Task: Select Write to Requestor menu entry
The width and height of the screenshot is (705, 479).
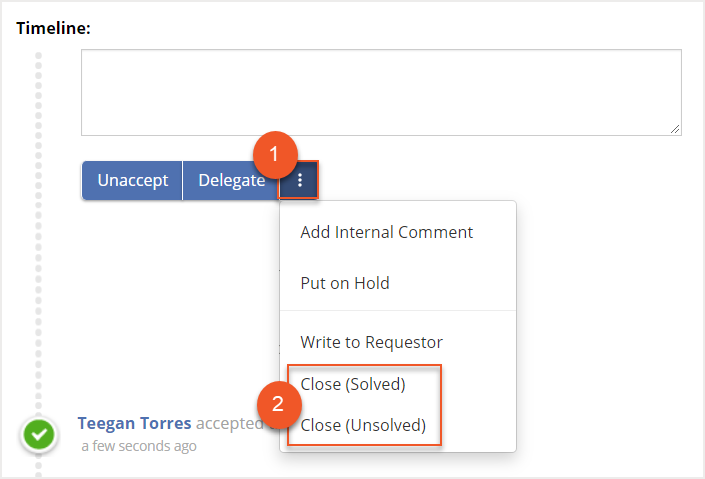Action: click(371, 342)
